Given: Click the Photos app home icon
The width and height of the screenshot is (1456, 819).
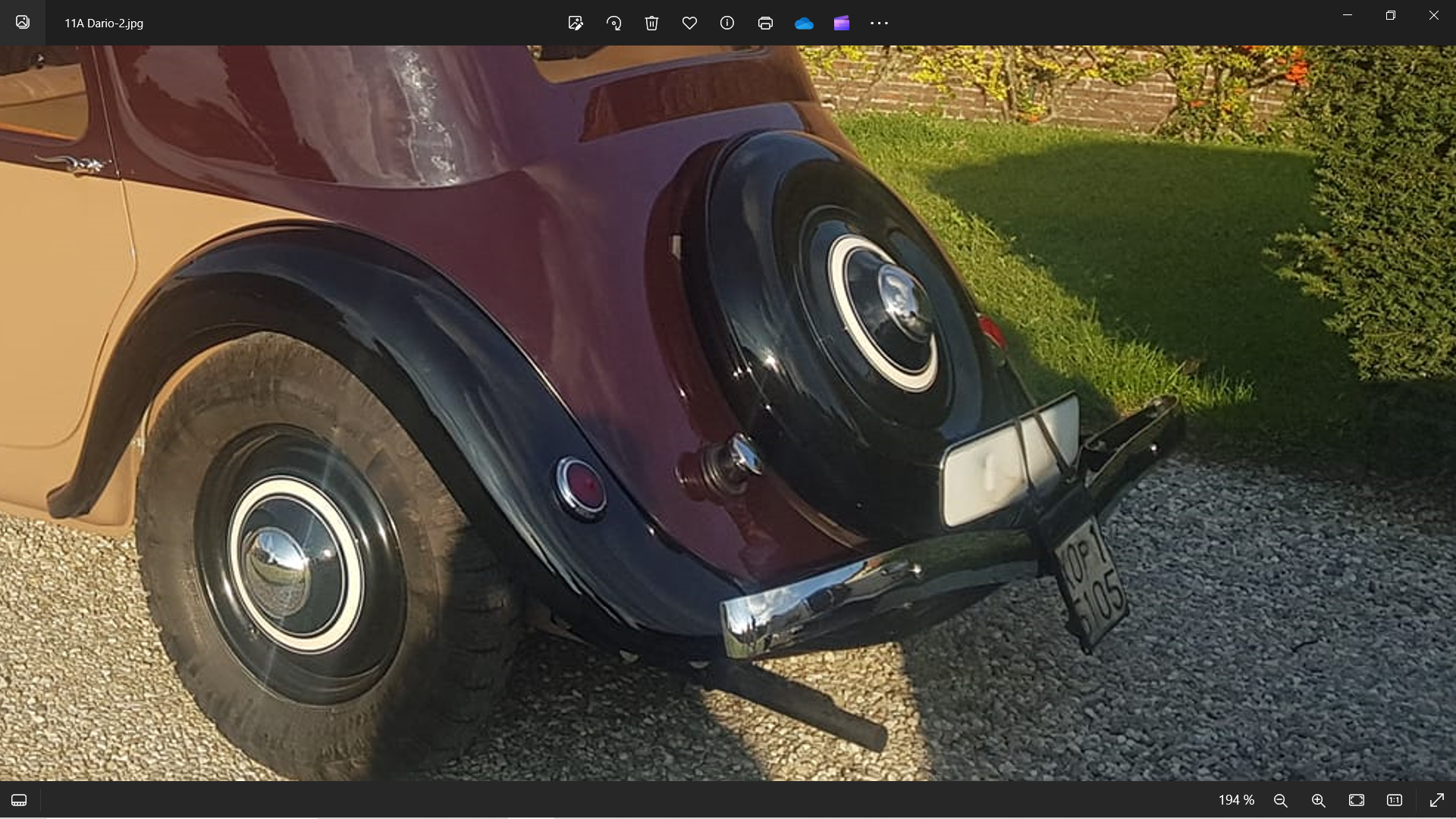Looking at the screenshot, I should pyautogui.click(x=23, y=22).
